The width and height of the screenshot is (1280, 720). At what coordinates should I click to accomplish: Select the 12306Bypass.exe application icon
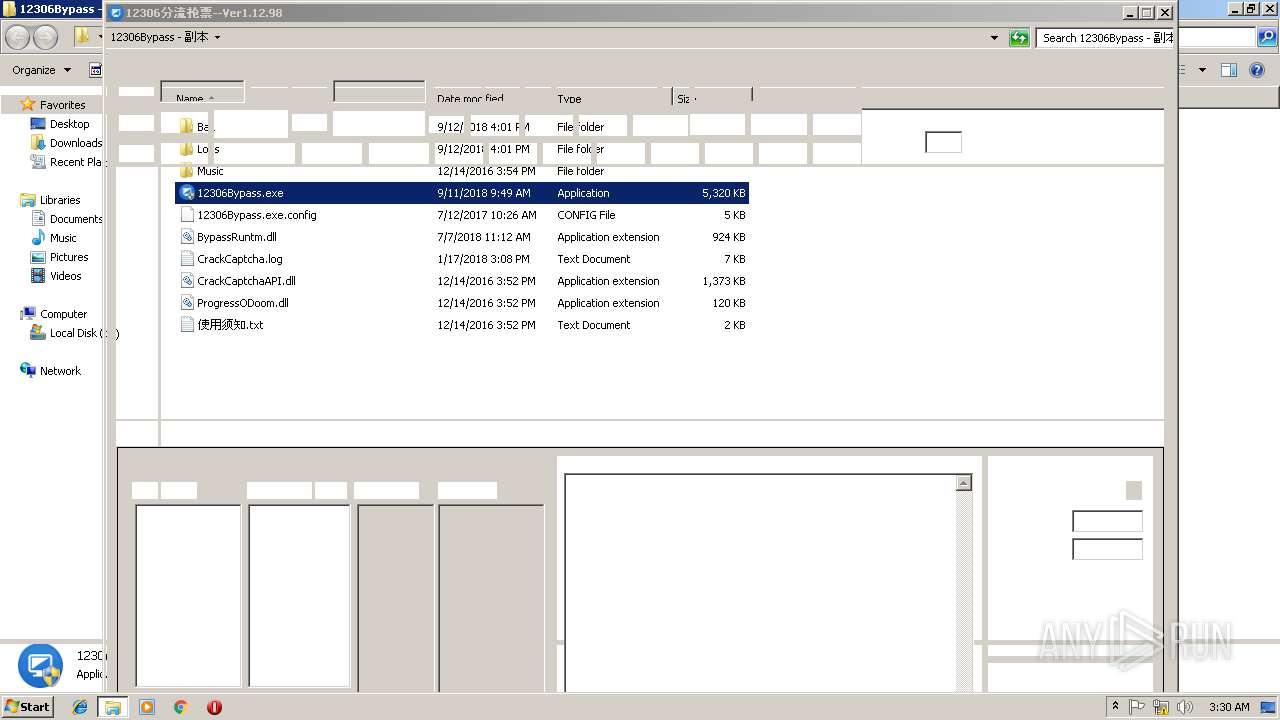tap(187, 193)
